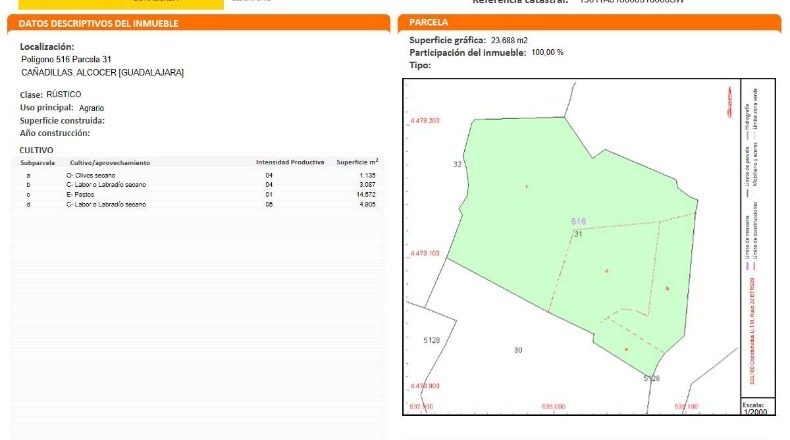The width and height of the screenshot is (790, 440).
Task: Click the UTM coordinate label '4.478.200'
Action: click(425, 120)
